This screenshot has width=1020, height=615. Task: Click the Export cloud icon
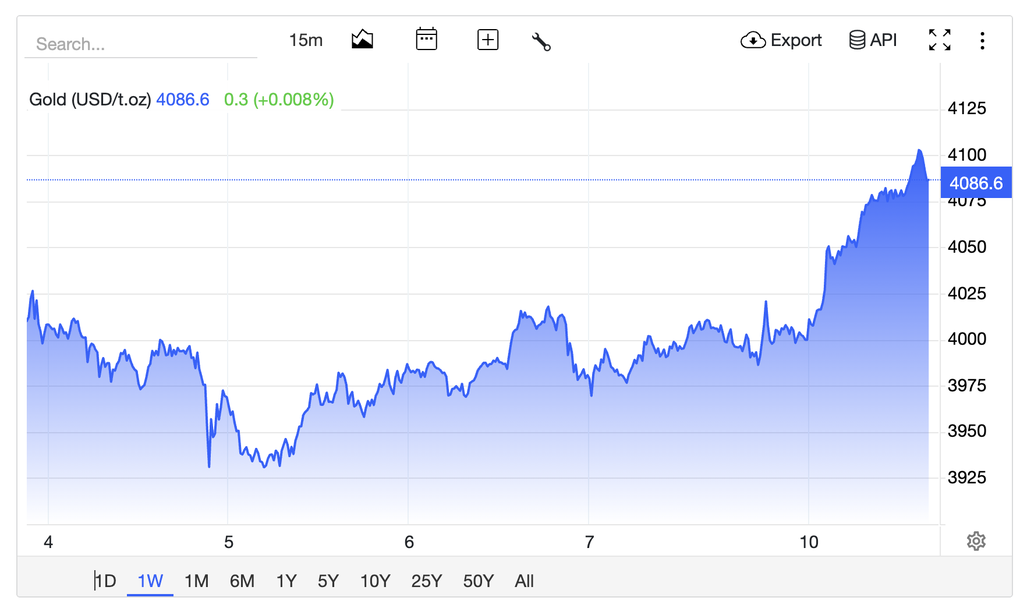click(x=752, y=40)
